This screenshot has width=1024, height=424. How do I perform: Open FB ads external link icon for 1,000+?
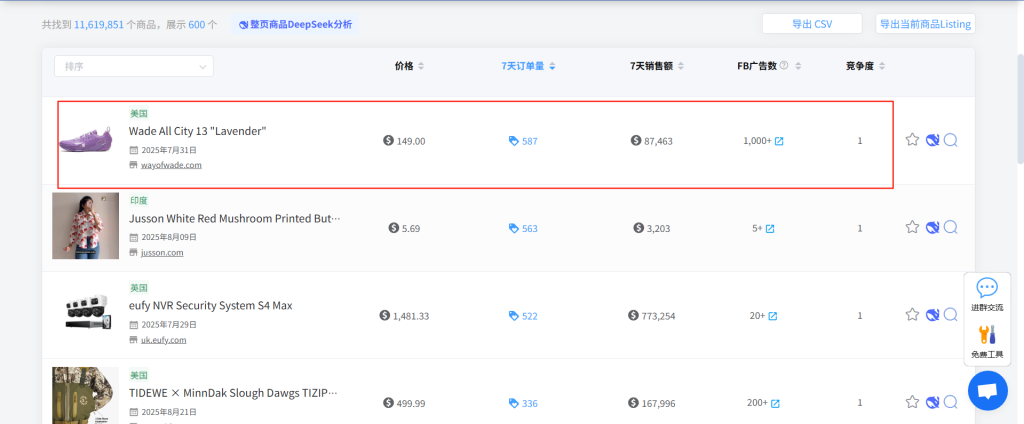point(779,141)
